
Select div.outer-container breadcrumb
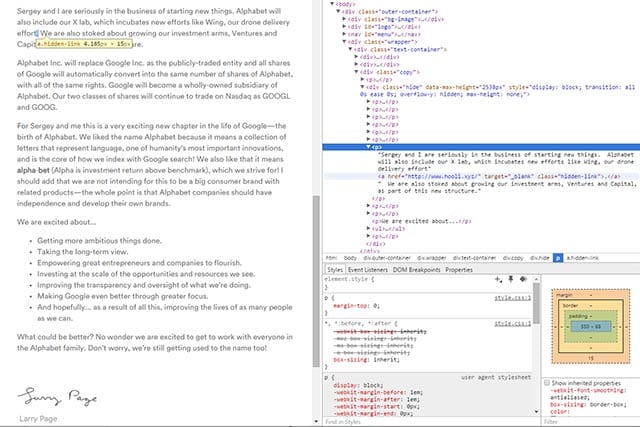click(387, 258)
